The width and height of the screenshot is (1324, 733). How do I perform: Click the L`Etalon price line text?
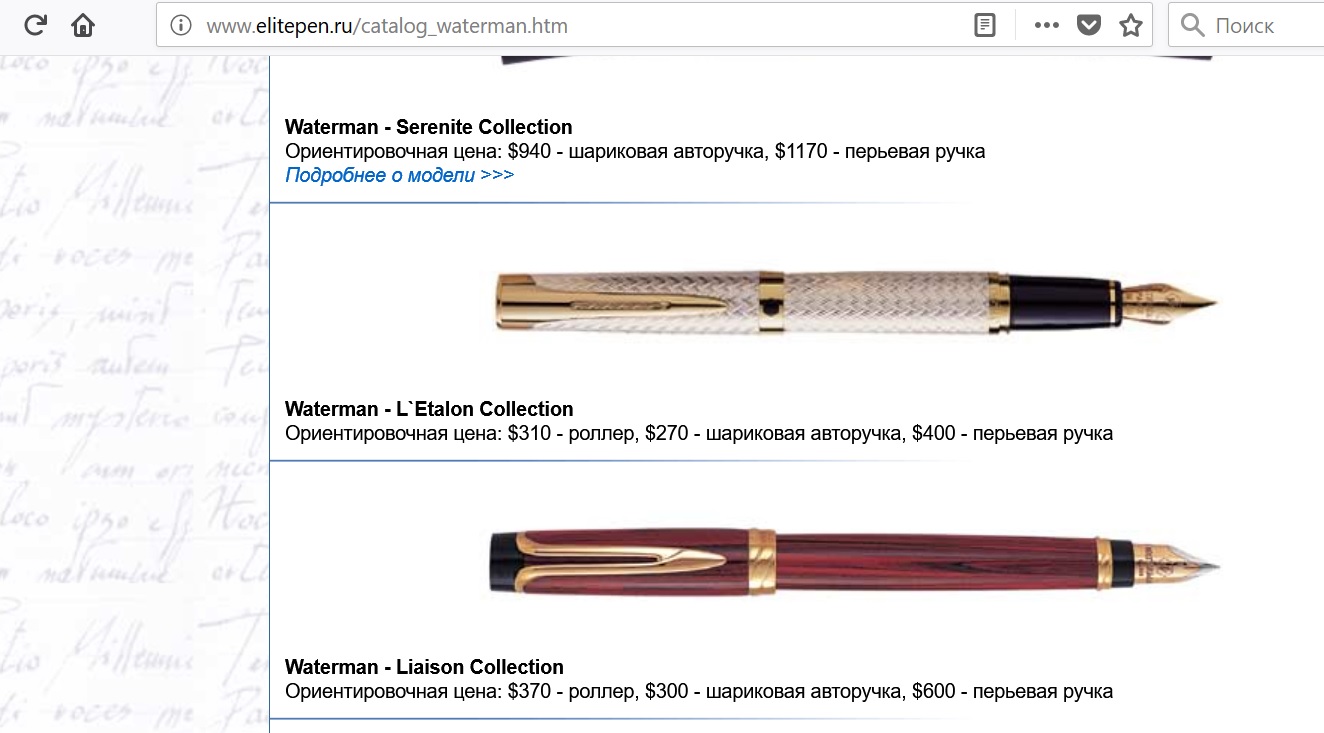point(699,434)
